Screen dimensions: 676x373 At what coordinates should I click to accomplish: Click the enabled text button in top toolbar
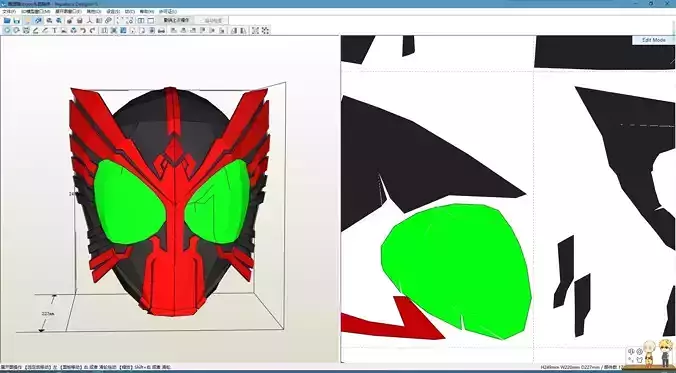pyautogui.click(x=176, y=20)
